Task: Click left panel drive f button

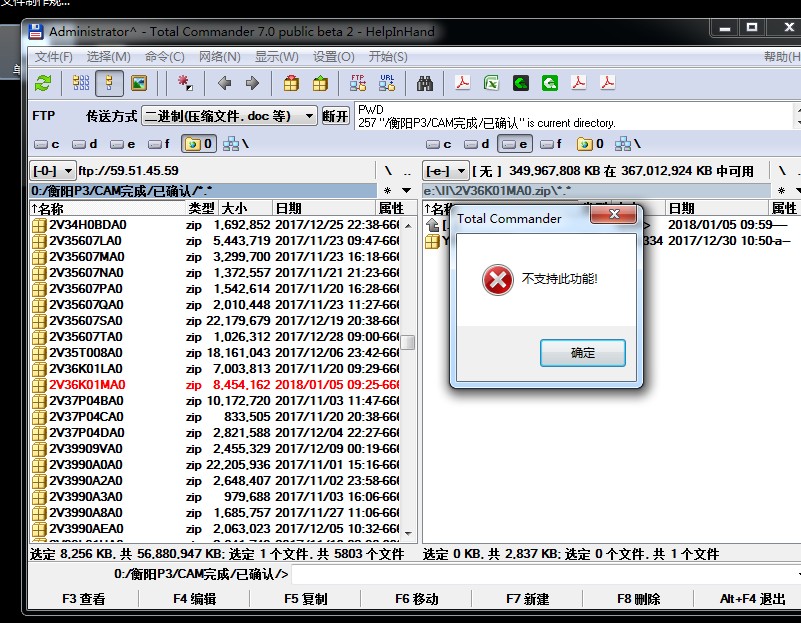Action: click(x=159, y=145)
